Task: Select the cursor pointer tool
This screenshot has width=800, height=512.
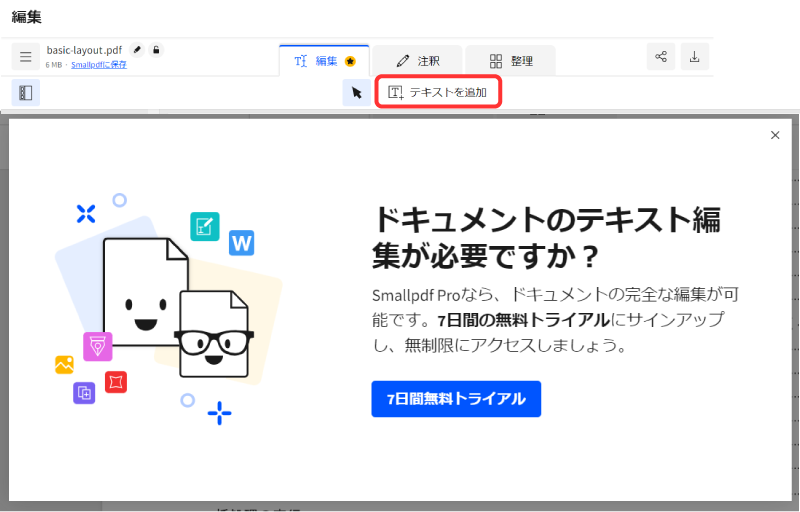Action: click(357, 93)
